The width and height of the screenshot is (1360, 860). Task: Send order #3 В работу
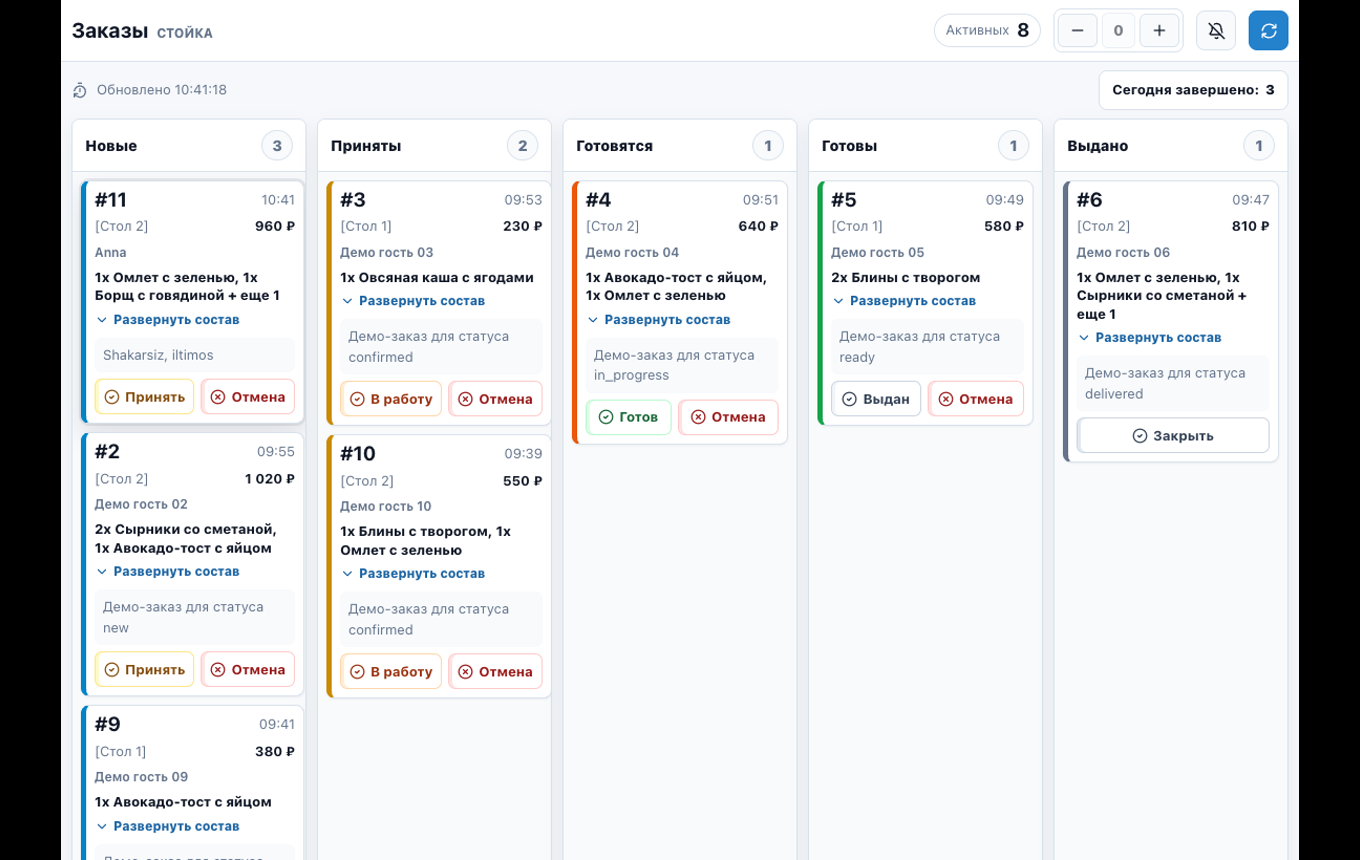point(391,399)
